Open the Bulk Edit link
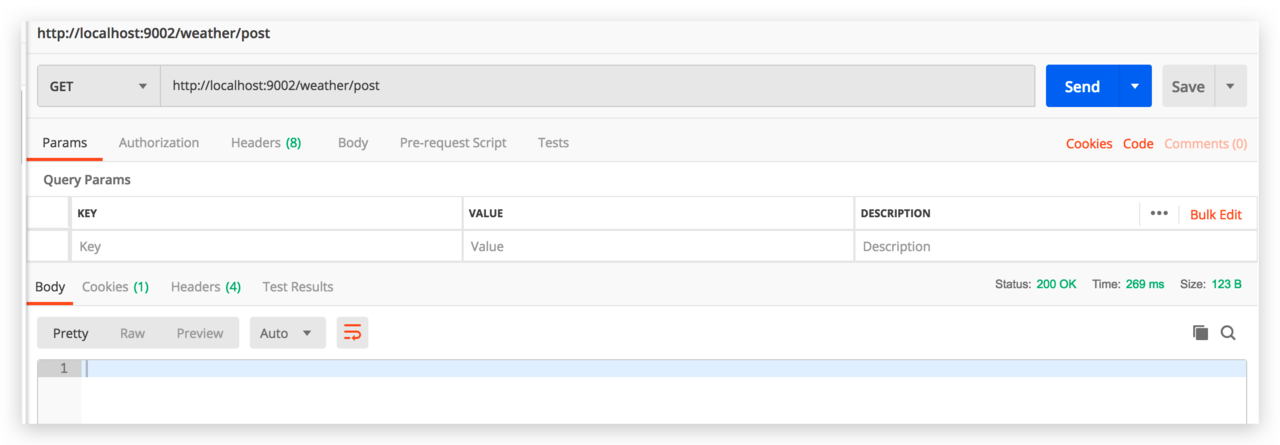1280x445 pixels. (x=1216, y=214)
